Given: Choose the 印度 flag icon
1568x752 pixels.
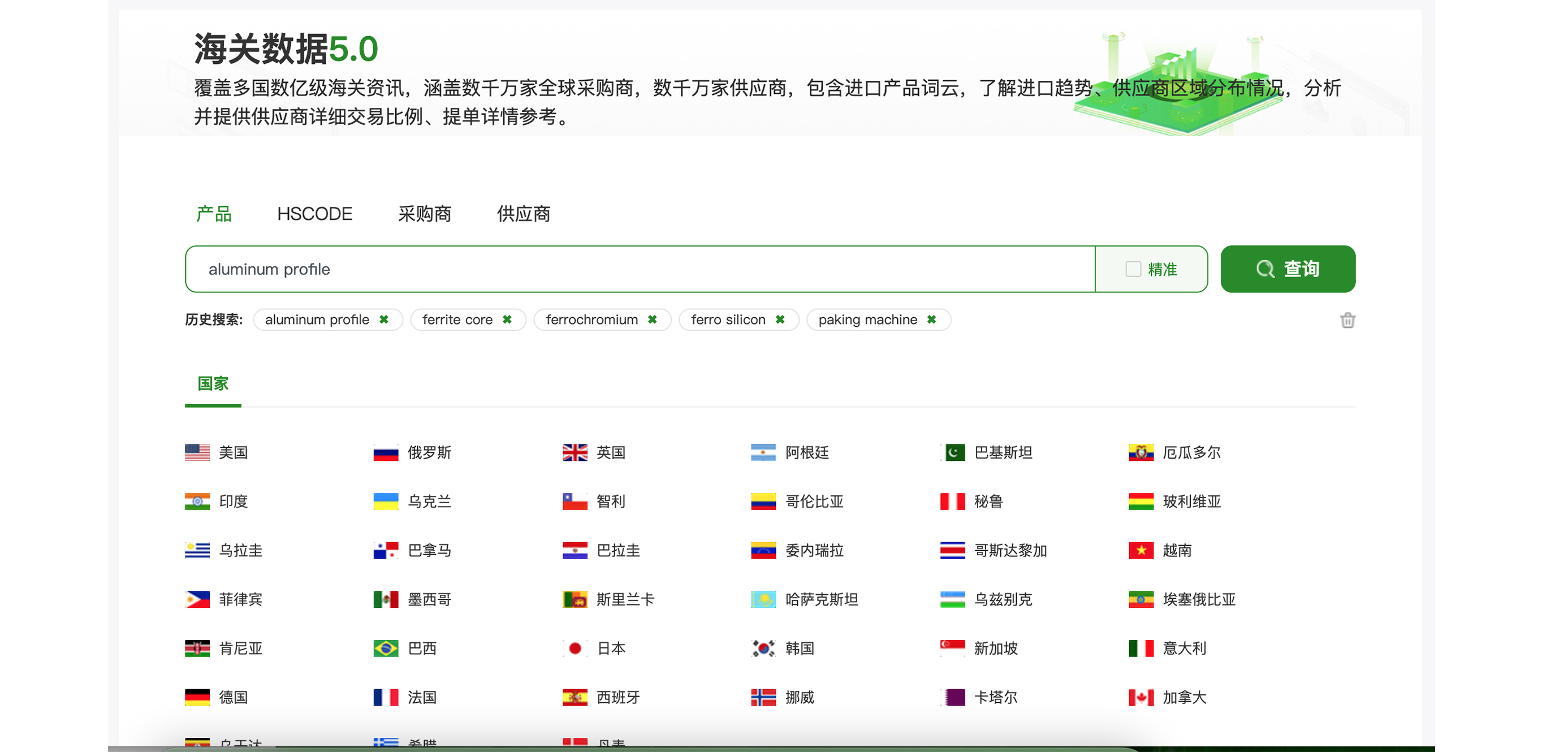Looking at the screenshot, I should [x=197, y=502].
